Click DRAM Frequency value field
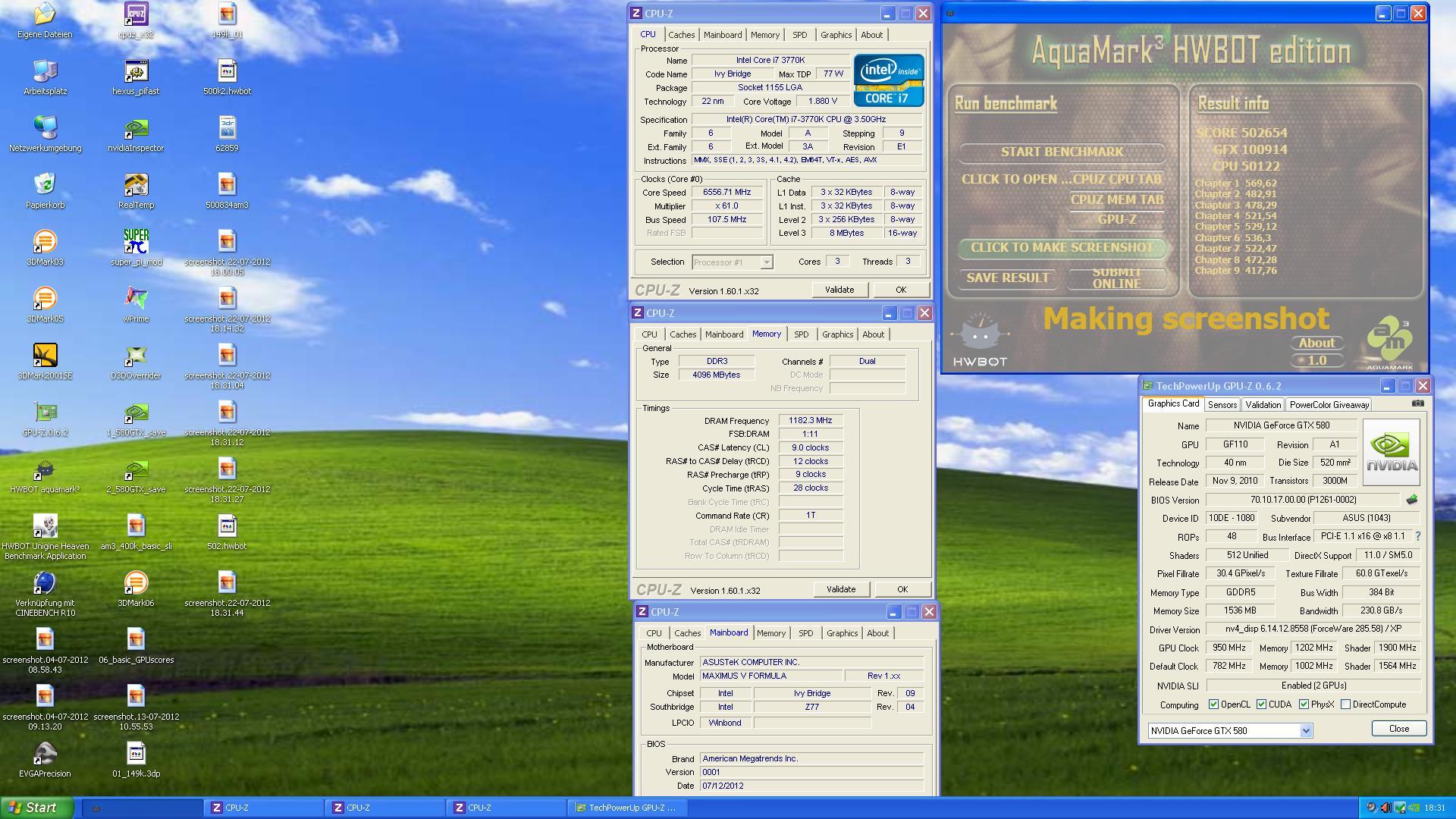The height and width of the screenshot is (819, 1456). tap(810, 420)
